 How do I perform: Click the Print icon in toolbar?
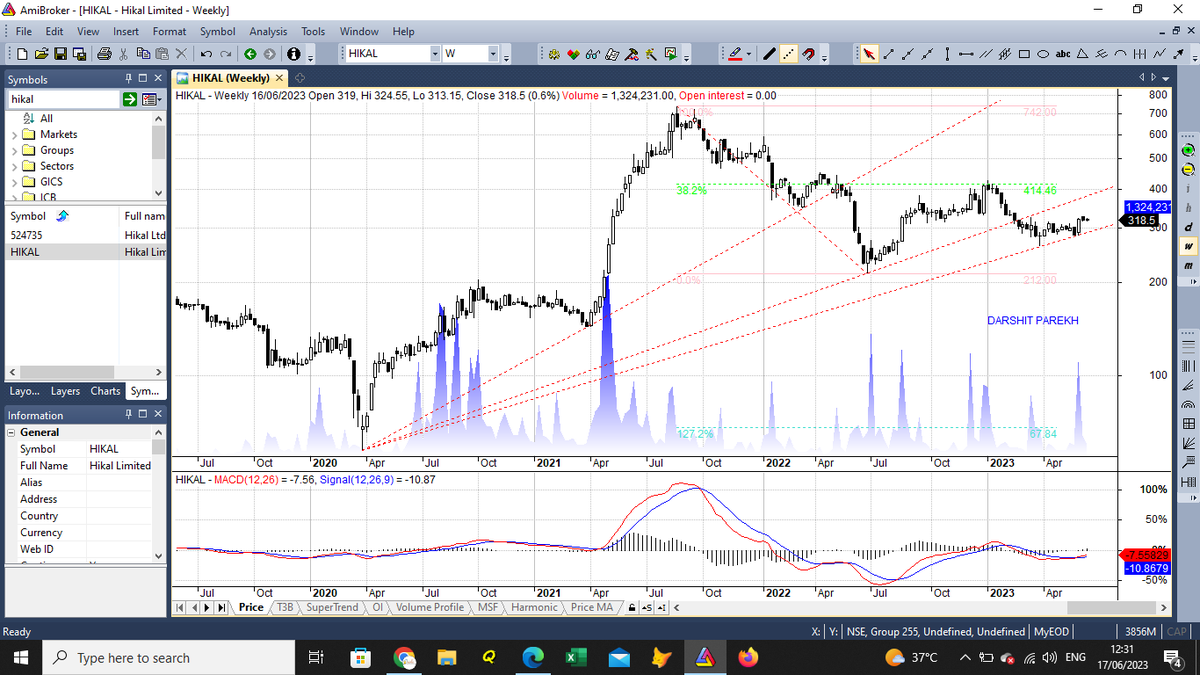[104, 54]
